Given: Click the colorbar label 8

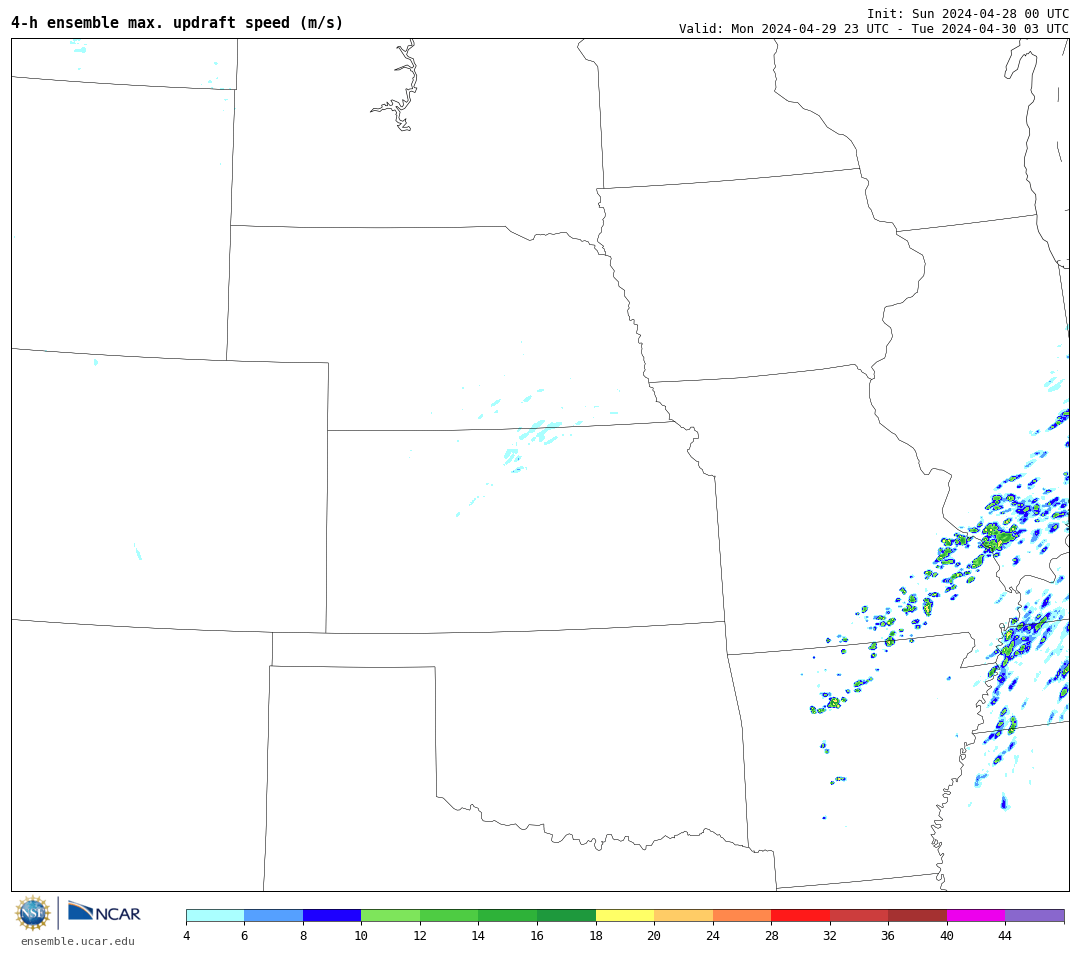Looking at the screenshot, I should pos(303,936).
